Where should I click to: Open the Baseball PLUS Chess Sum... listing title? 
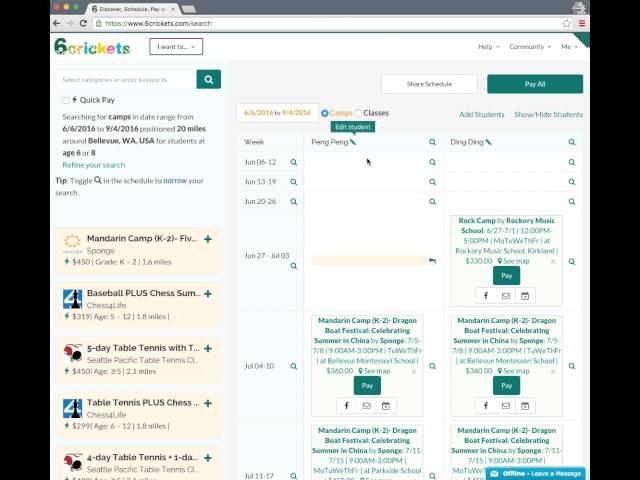[x=144, y=293]
